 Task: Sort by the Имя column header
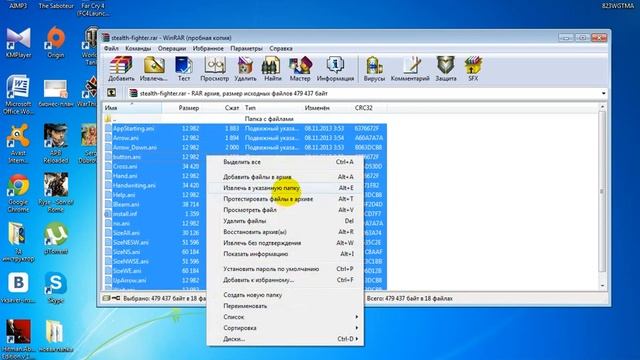pos(132,108)
